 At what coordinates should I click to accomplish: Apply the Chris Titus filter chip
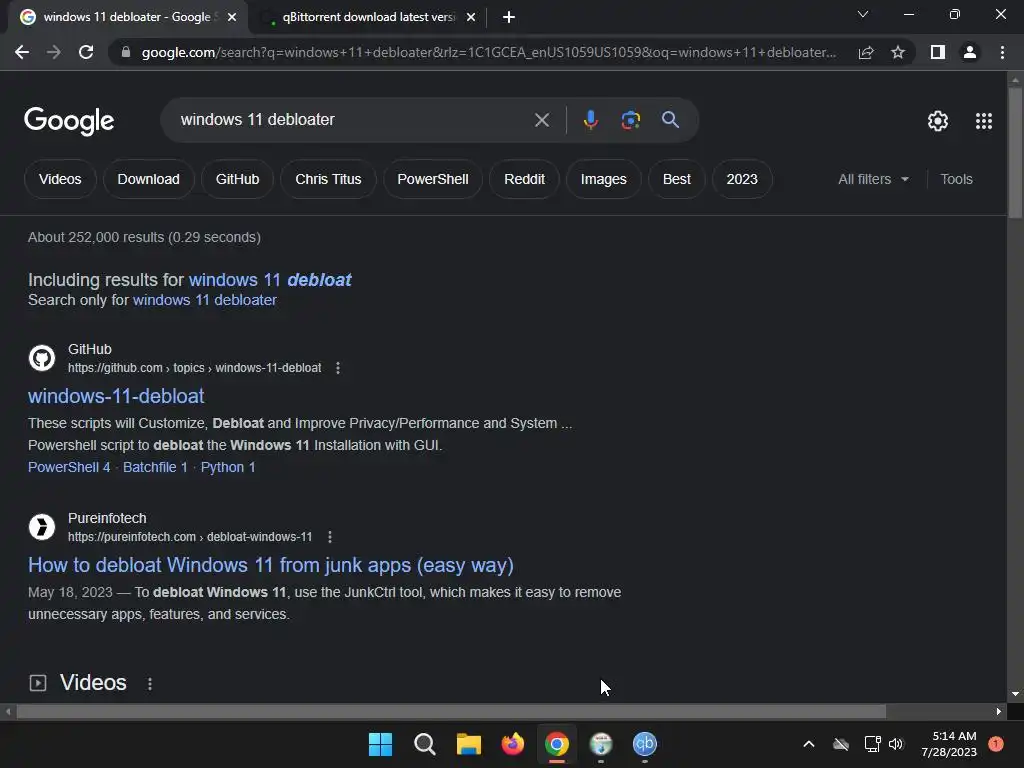pyautogui.click(x=328, y=179)
